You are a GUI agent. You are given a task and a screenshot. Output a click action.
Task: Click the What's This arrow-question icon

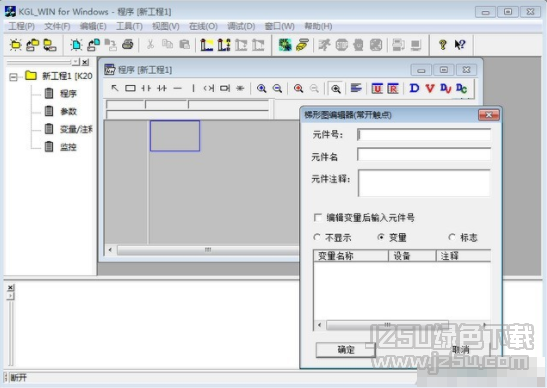tap(460, 45)
